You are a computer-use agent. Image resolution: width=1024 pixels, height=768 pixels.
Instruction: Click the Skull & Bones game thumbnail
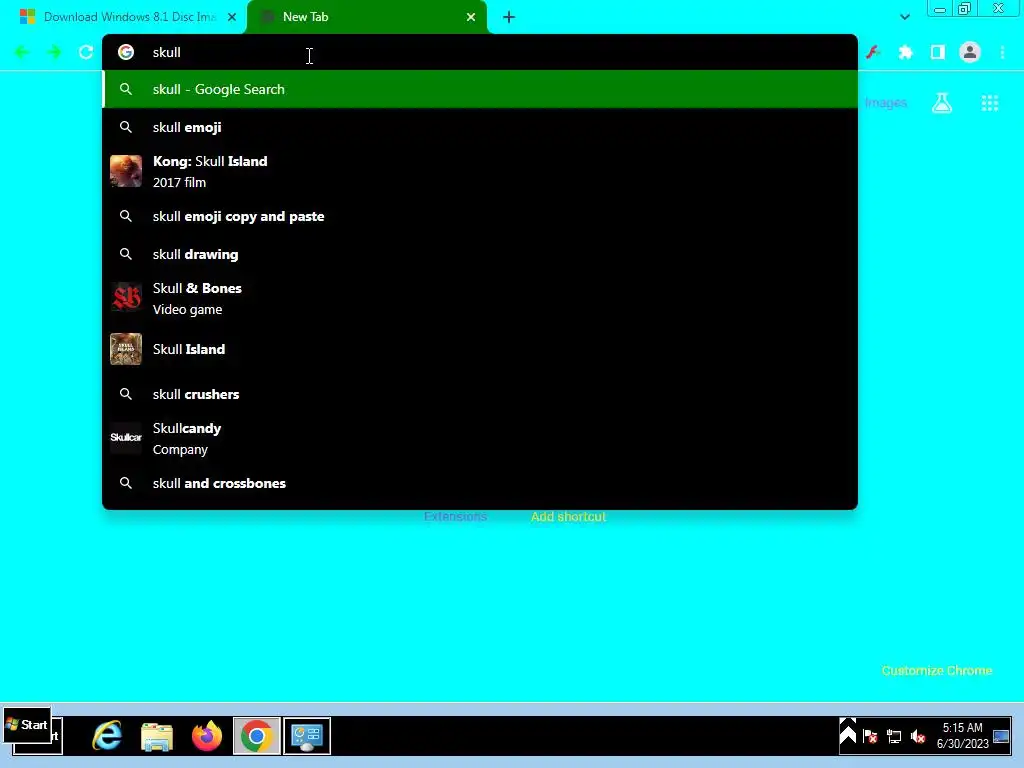(x=125, y=298)
